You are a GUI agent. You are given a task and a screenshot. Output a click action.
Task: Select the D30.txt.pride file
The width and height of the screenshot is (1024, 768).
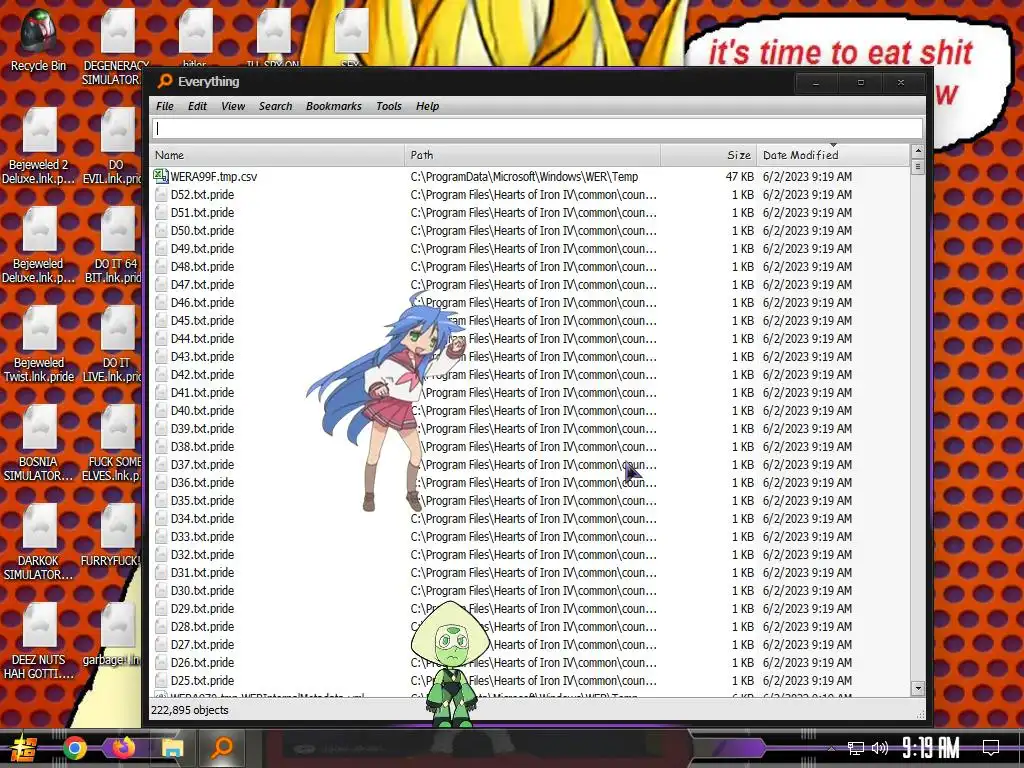202,590
